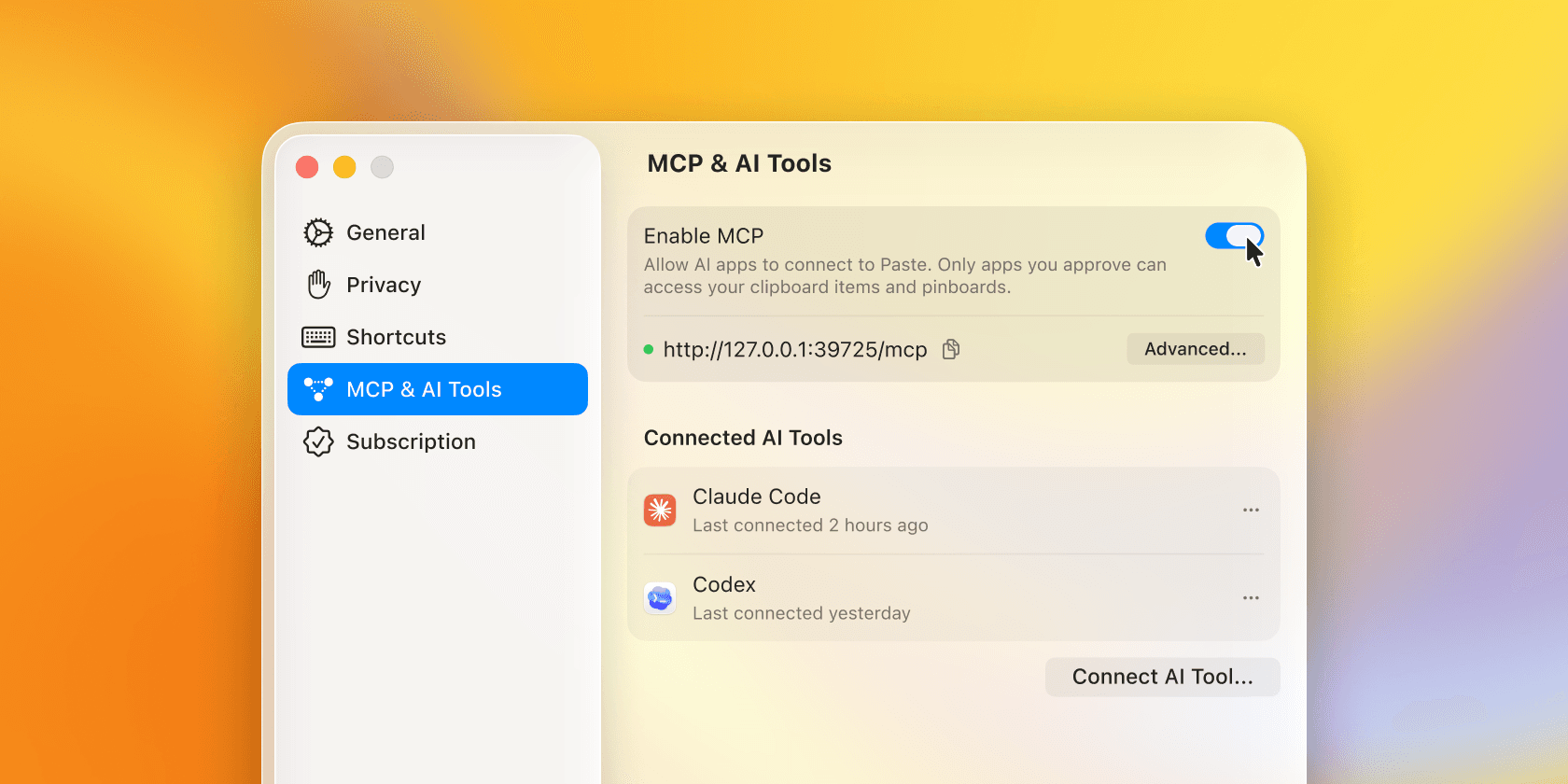
Task: Open more options for Codex
Action: 1251,597
